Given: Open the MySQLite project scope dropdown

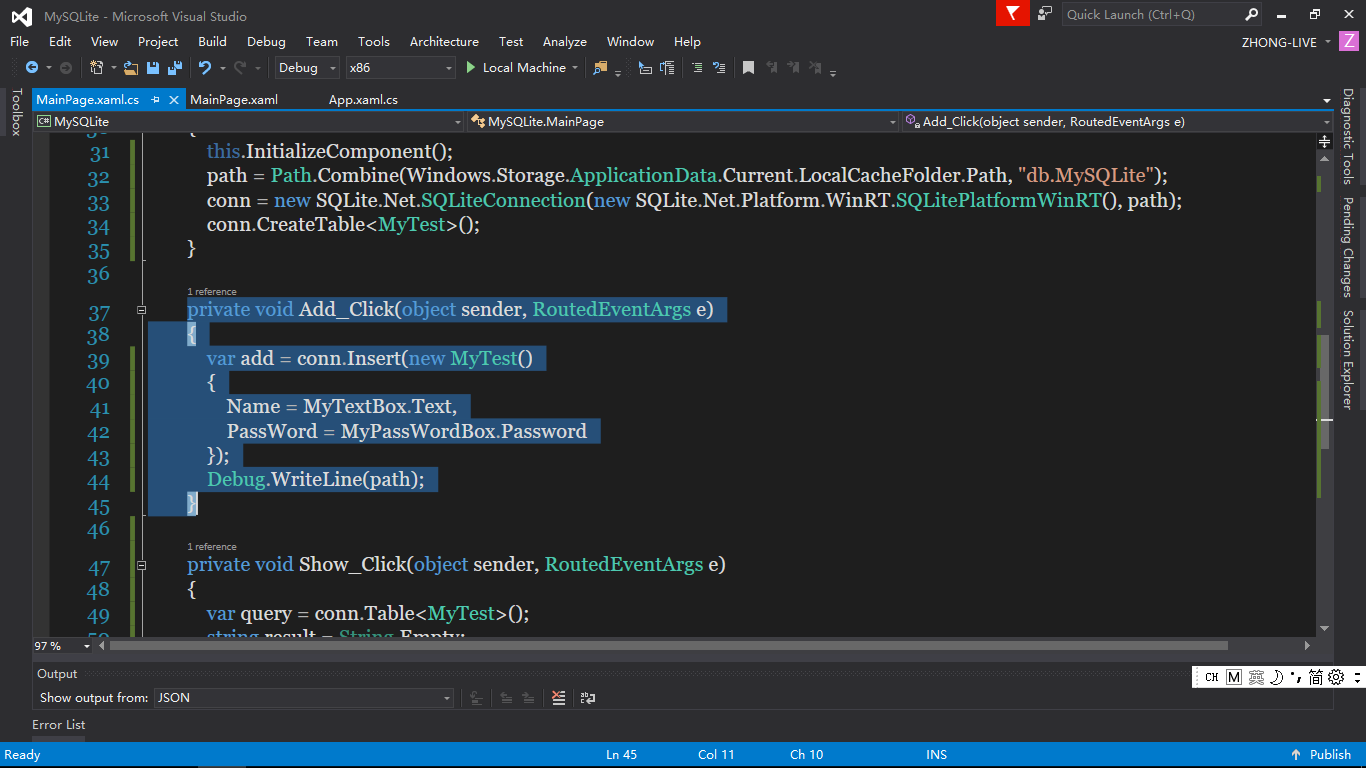Looking at the screenshot, I should coord(249,122).
